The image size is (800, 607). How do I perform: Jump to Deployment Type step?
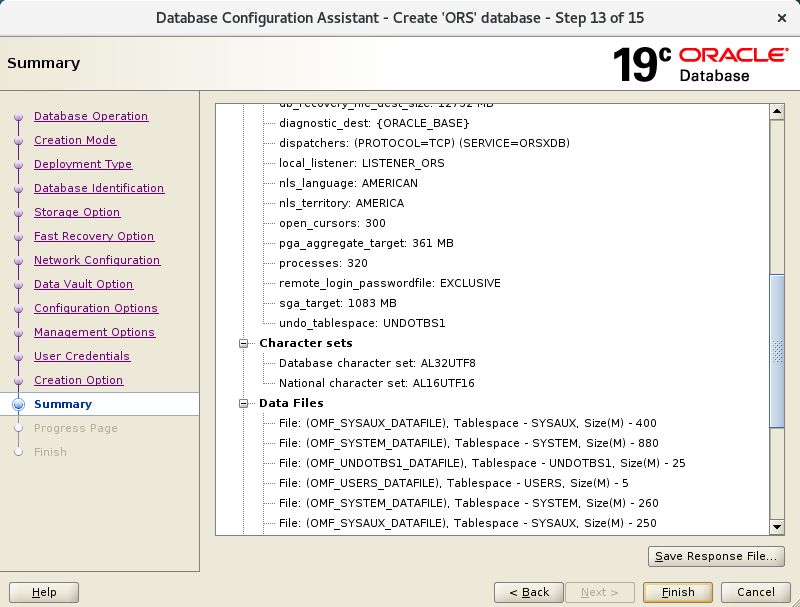point(83,164)
